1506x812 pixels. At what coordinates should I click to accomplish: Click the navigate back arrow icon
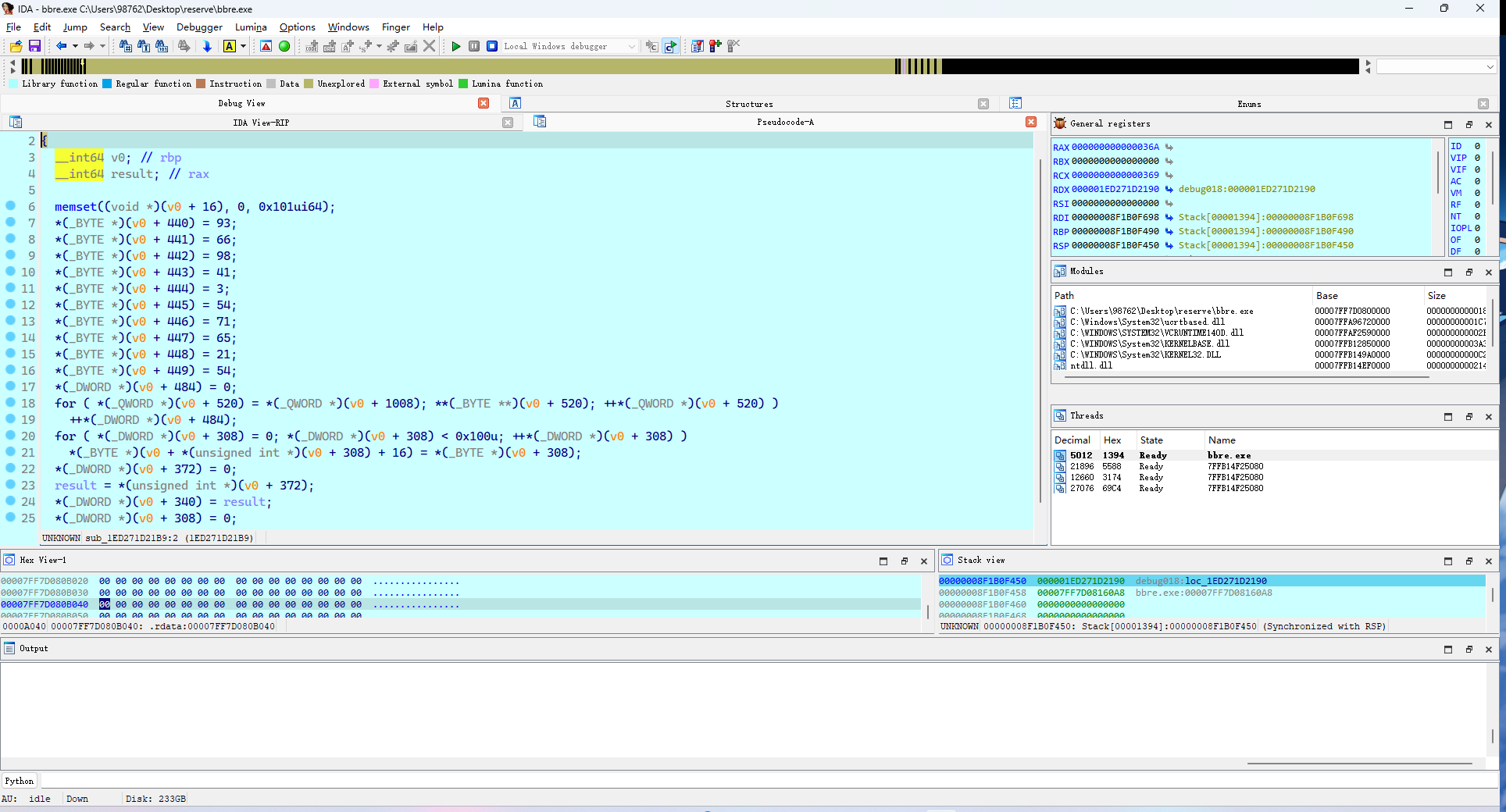(62, 46)
